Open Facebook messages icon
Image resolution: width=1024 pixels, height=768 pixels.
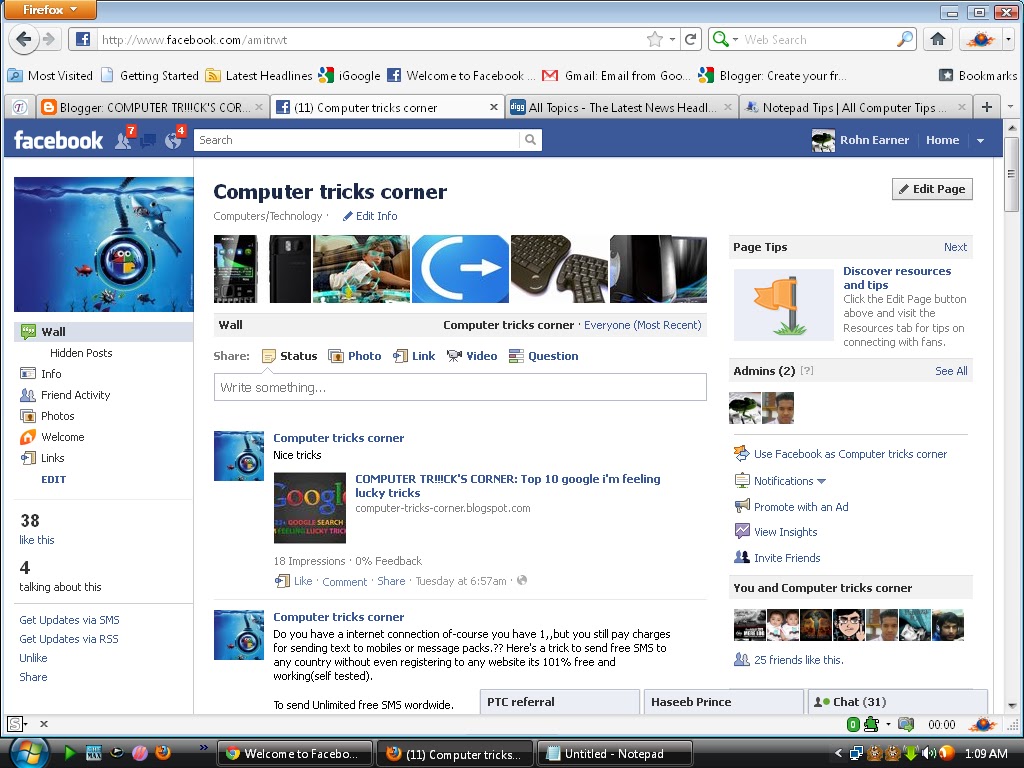(148, 140)
